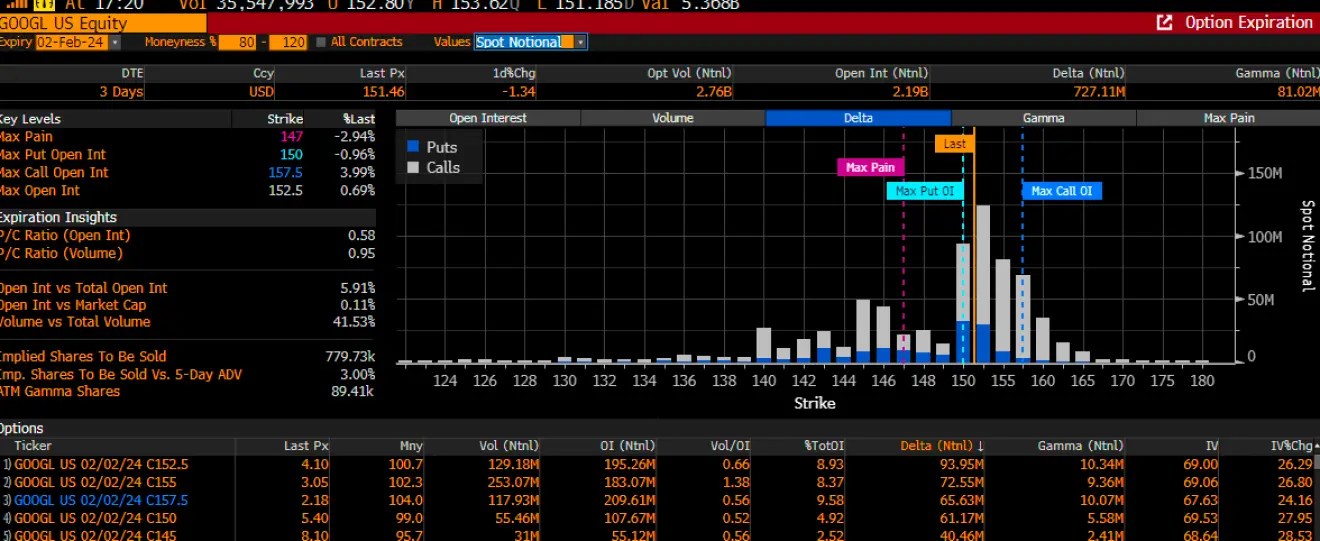Open the Max Pain chart tab
The height and width of the screenshot is (541, 1320).
(x=1229, y=118)
